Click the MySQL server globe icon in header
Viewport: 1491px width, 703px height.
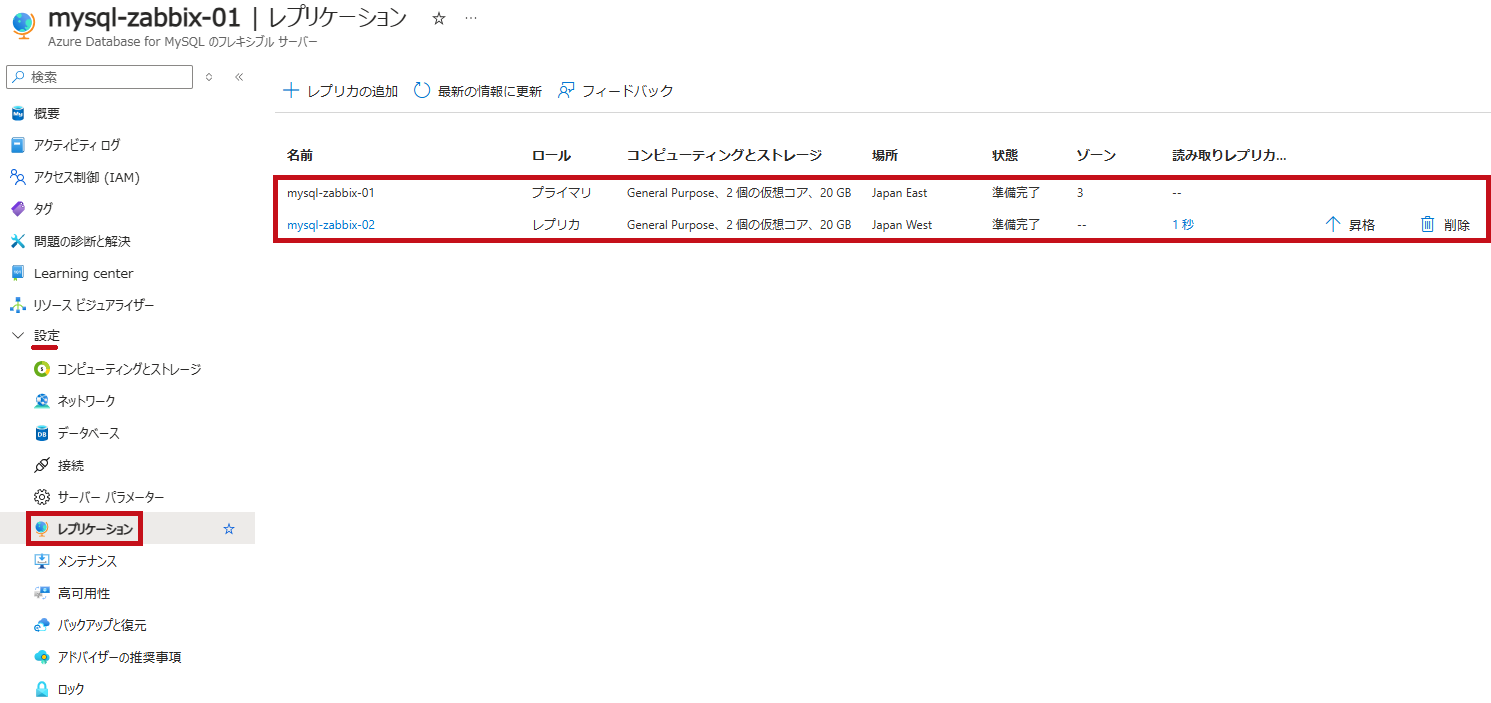pos(23,27)
